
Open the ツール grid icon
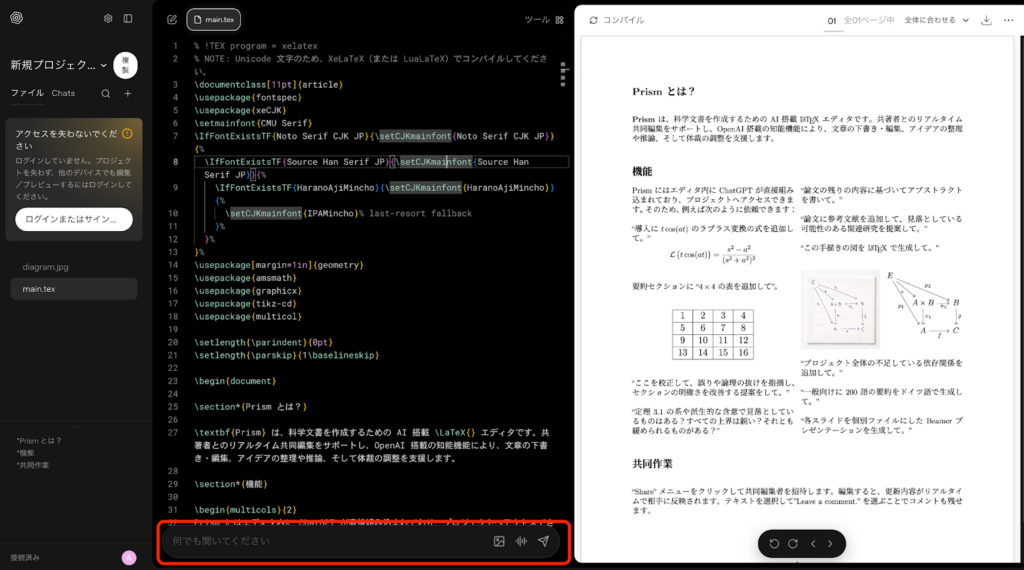coord(560,20)
